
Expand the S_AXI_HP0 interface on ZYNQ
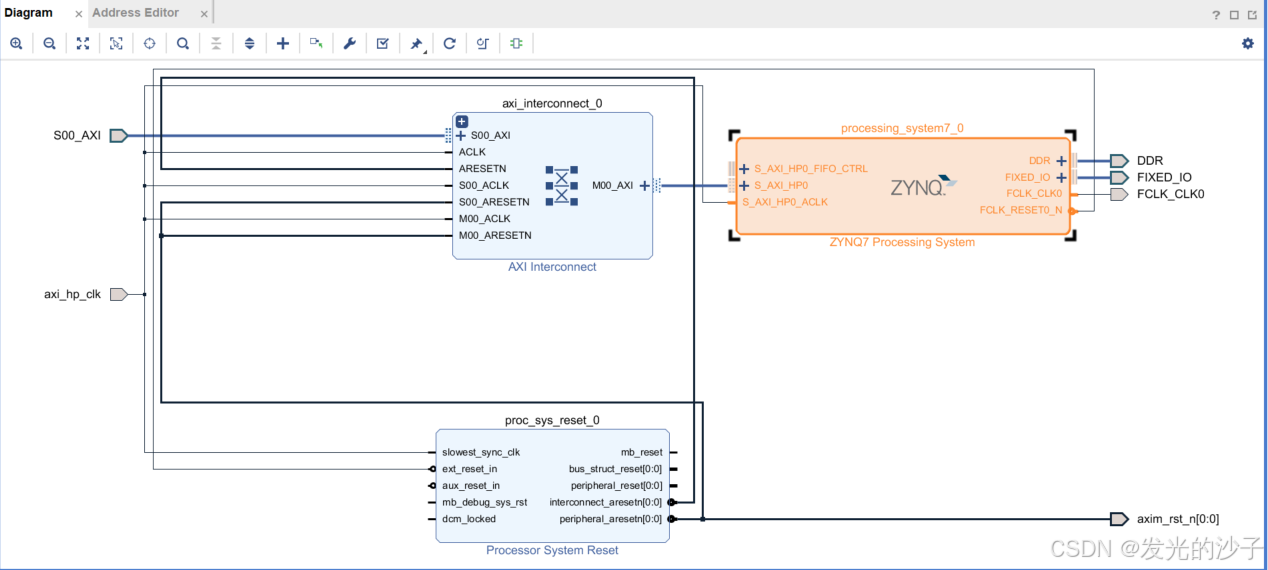(744, 185)
